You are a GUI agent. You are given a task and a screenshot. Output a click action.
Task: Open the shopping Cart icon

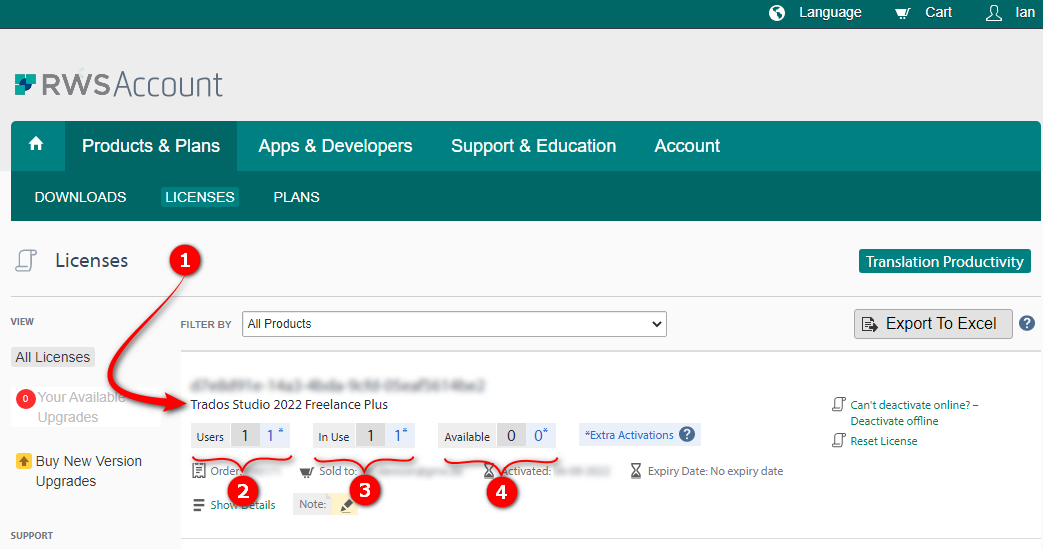903,13
